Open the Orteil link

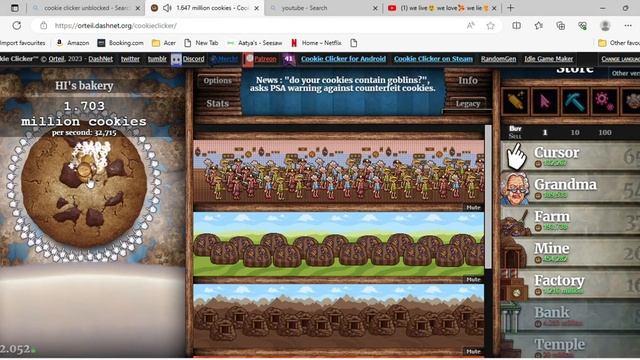[56, 59]
